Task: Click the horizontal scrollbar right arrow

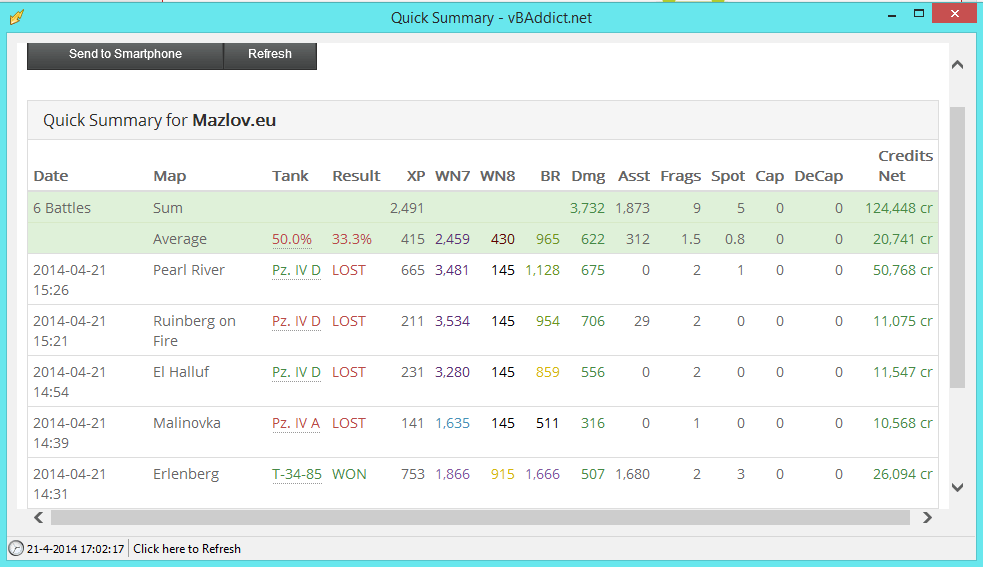Action: pos(927,517)
